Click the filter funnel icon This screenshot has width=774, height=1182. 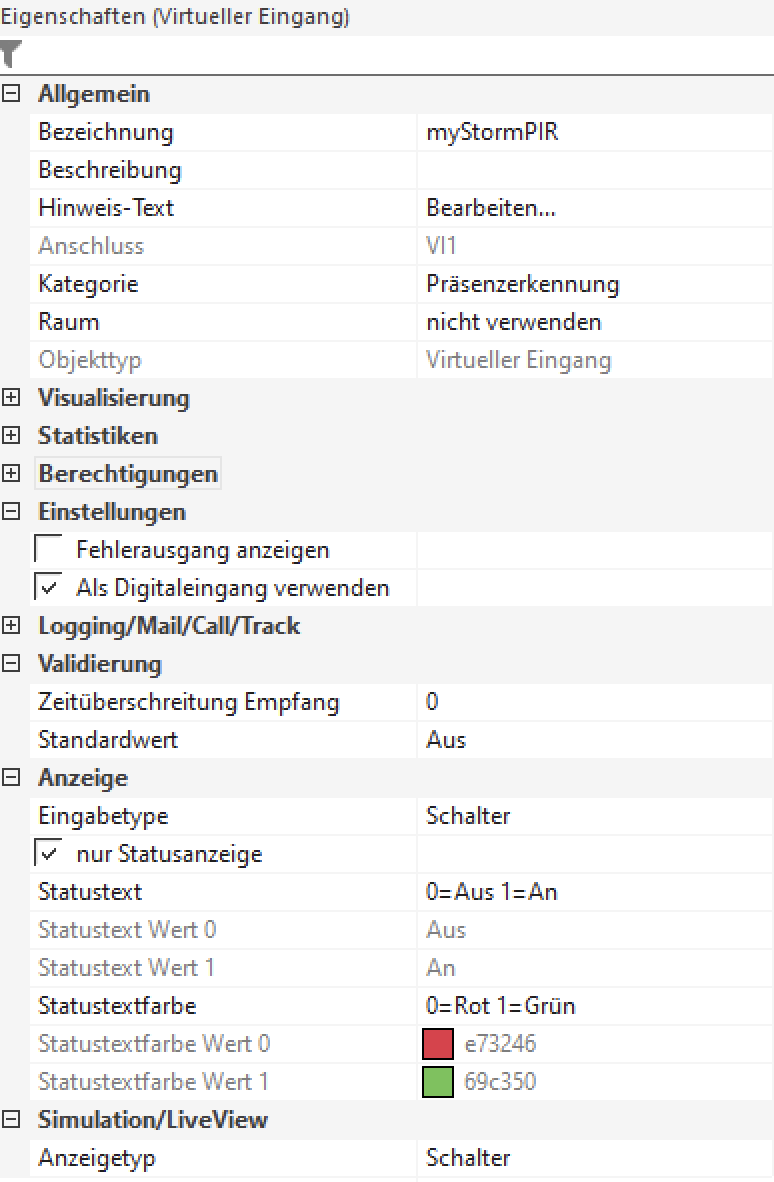[11, 54]
